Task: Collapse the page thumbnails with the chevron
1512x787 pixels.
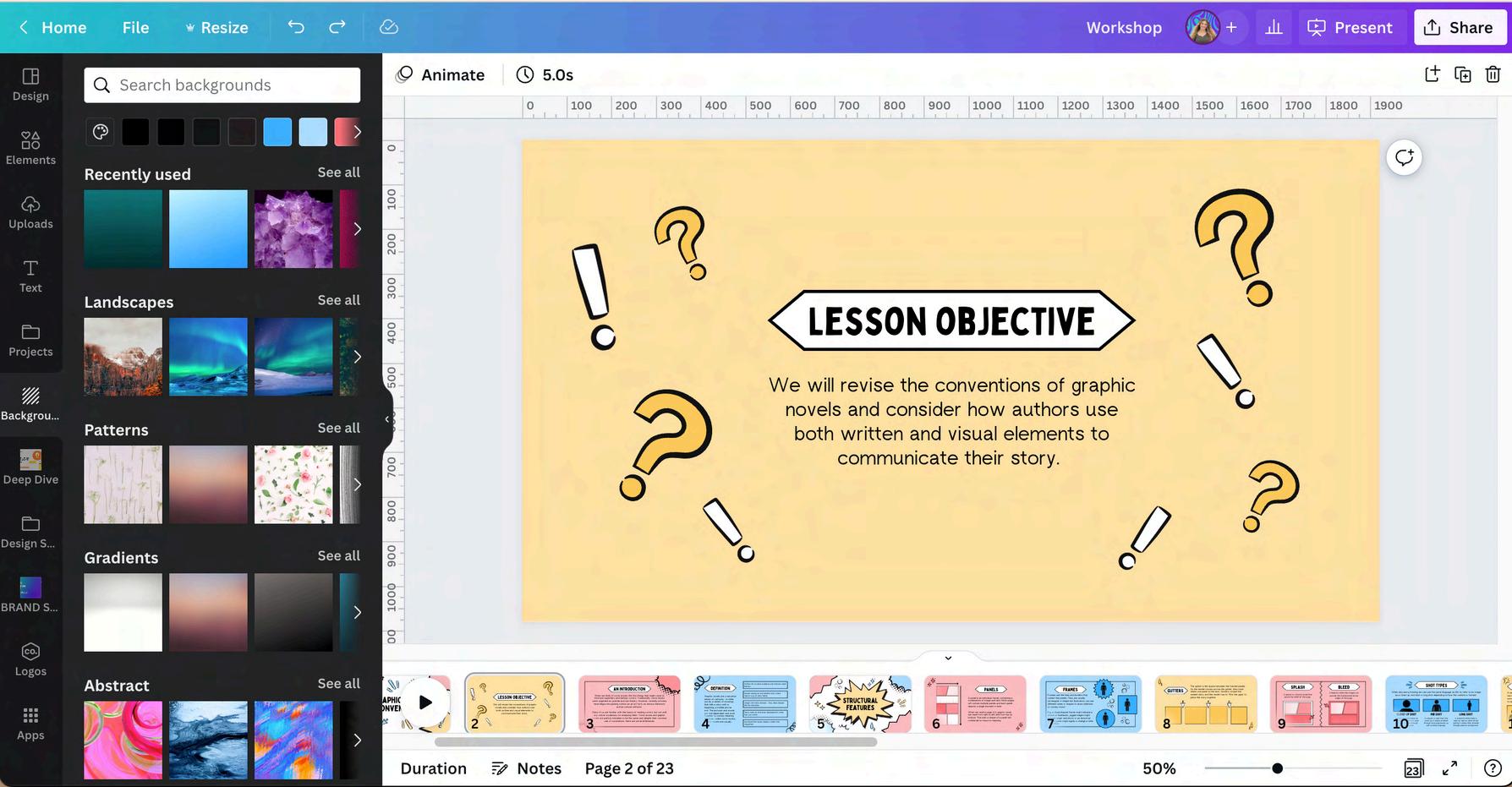Action: [948, 658]
